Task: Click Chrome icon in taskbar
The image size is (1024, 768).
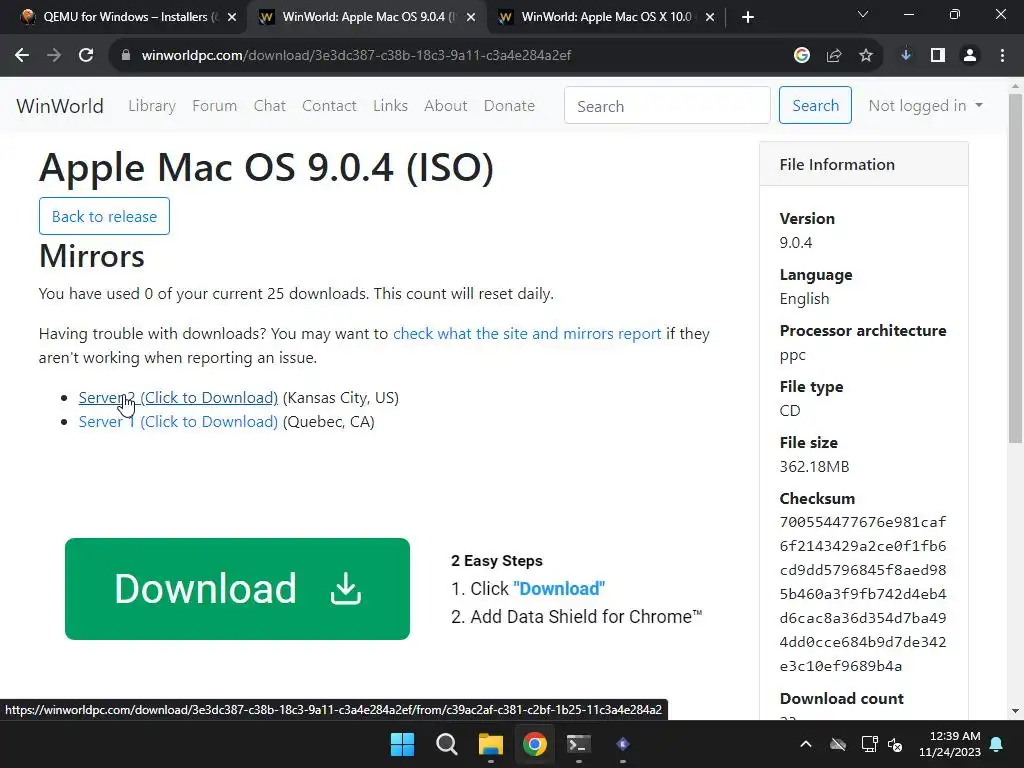Action: click(535, 744)
